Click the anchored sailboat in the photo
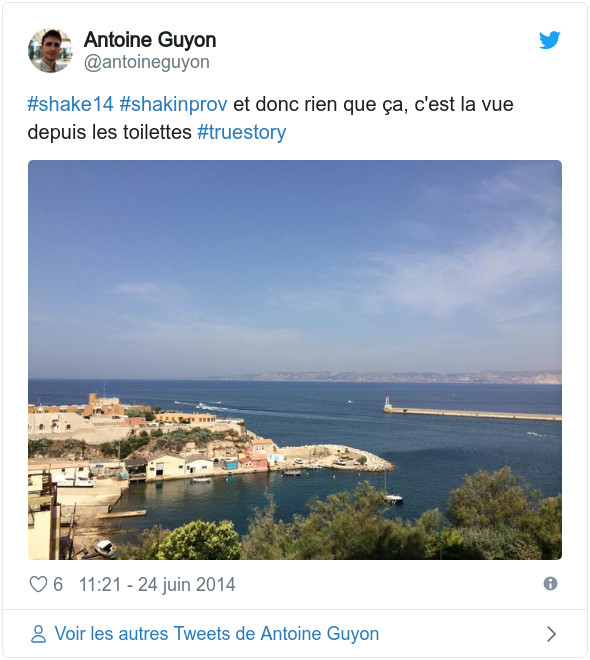This screenshot has width=590, height=660. pos(391,490)
